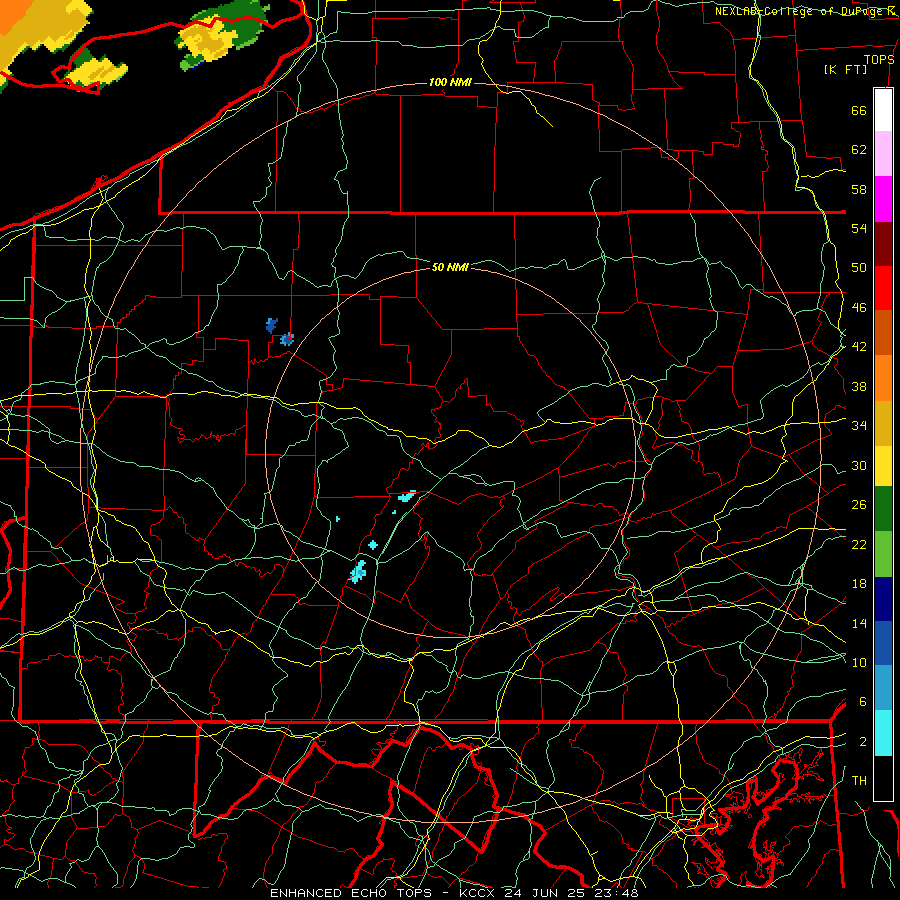This screenshot has height=900, width=900.
Task: Click the 14 value on the scale
Action: click(x=859, y=623)
